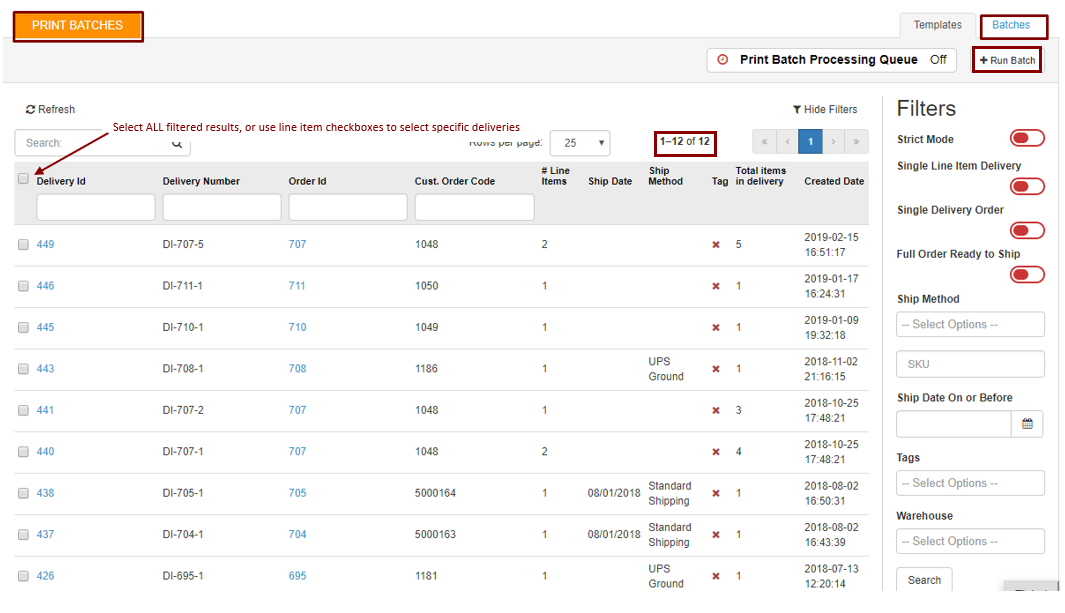
Task: Toggle Strict Mode filter switch
Action: 1027,138
